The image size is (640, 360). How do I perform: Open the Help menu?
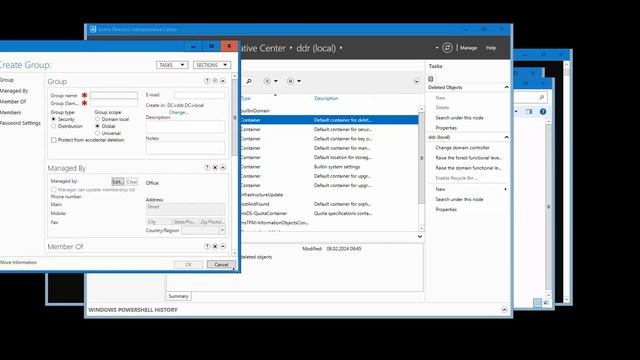[x=491, y=48]
